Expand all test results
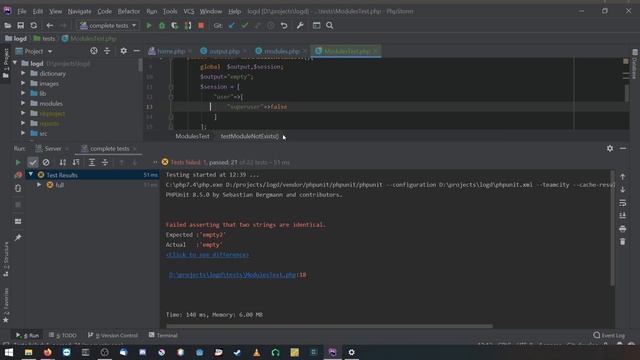The height and width of the screenshot is (360, 640). tap(92, 162)
